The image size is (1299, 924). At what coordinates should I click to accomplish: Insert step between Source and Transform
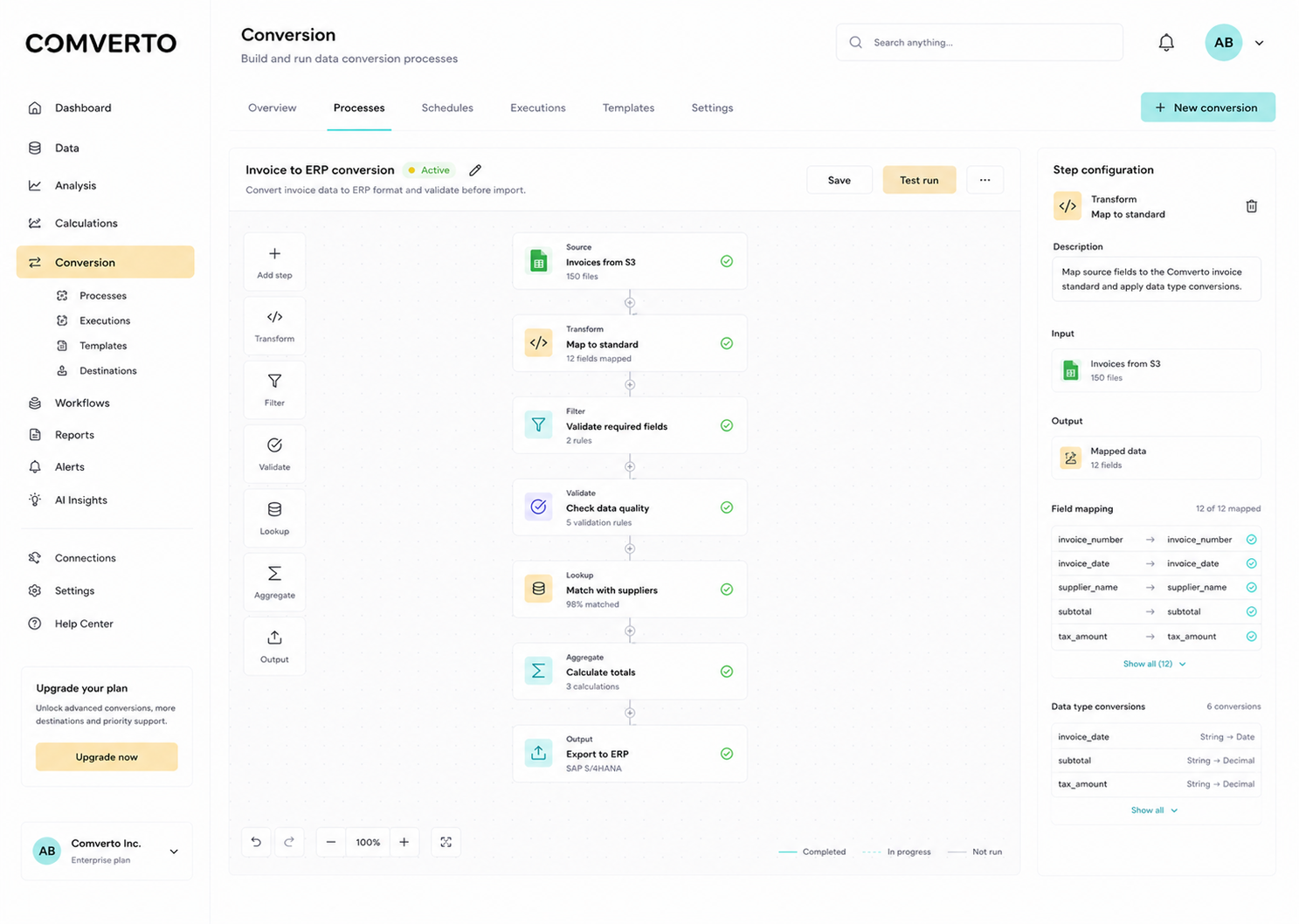[x=630, y=302]
